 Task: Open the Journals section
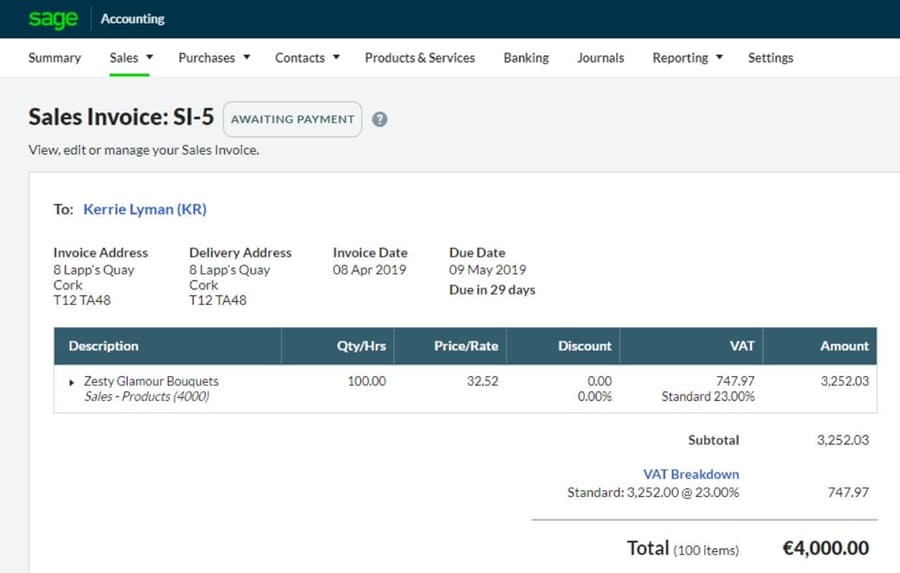tap(600, 58)
